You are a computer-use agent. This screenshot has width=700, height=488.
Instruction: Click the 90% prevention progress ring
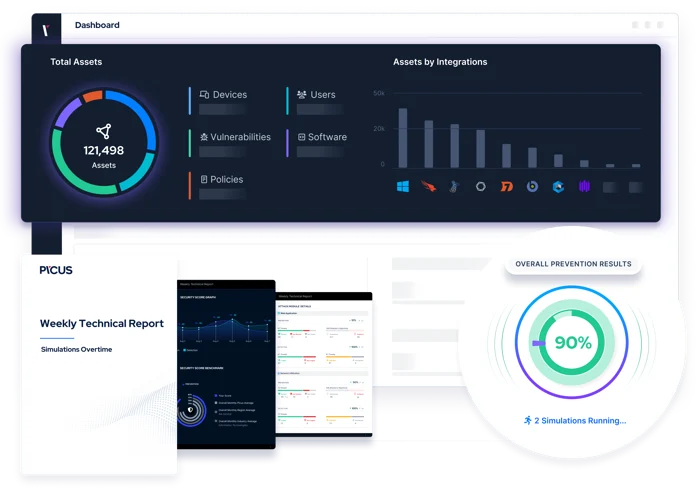pos(573,342)
